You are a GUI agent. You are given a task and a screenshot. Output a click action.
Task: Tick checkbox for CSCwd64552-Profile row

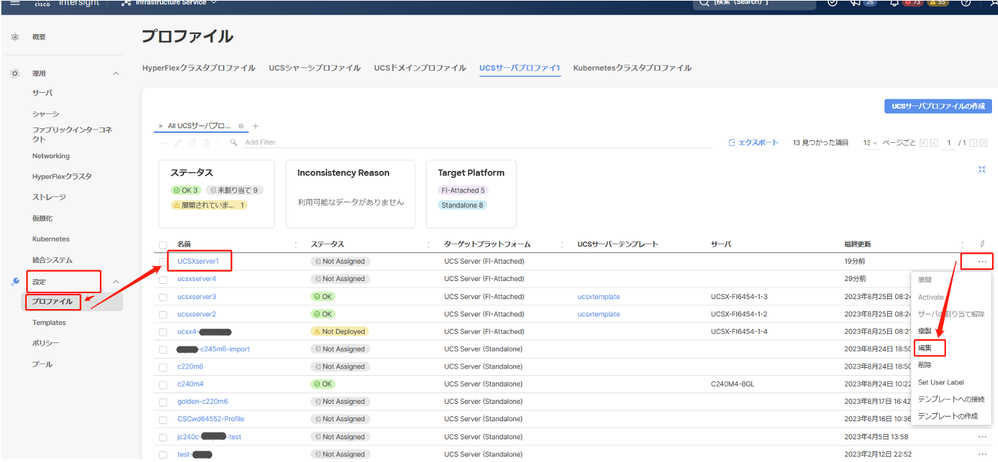(163, 419)
